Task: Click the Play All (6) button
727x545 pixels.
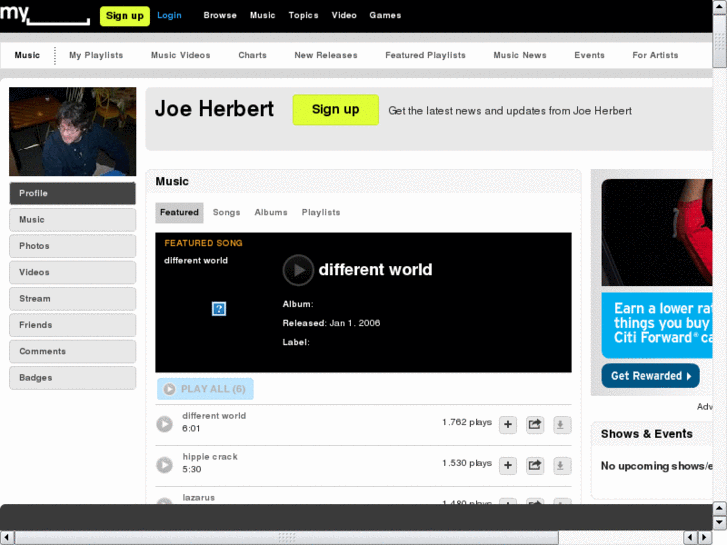Action: pyautogui.click(x=205, y=389)
